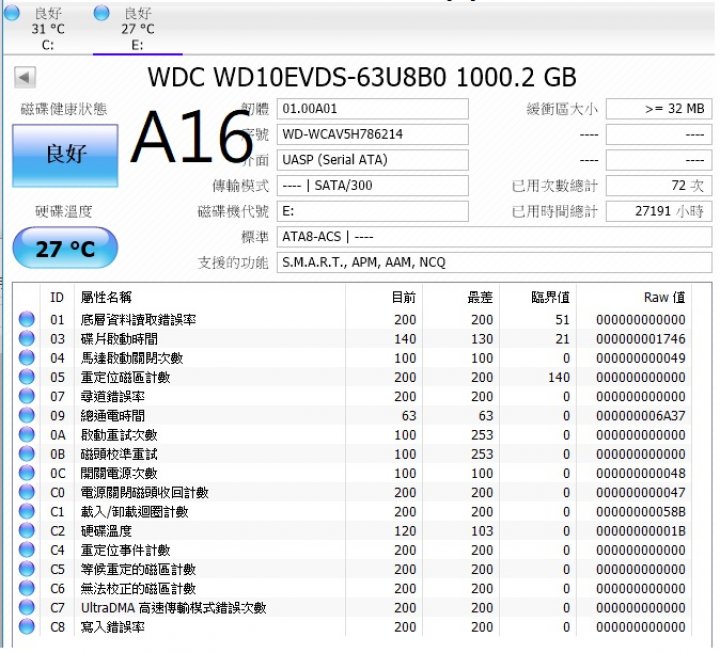Select the 無法校正的磁區計數 attribute name
Image resolution: width=720 pixels, height=653 pixels.
pos(138,589)
